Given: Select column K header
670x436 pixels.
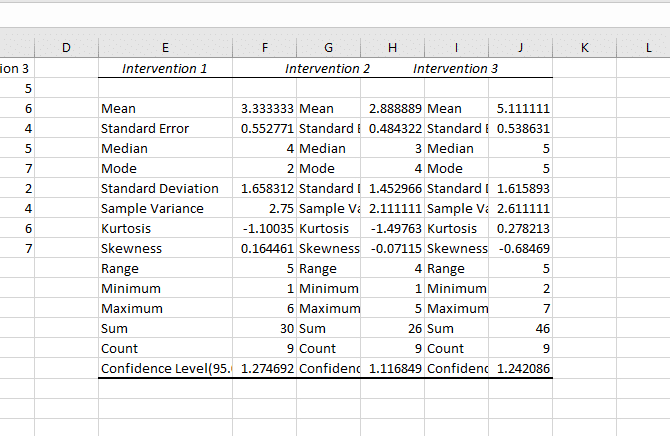Looking at the screenshot, I should 584,47.
